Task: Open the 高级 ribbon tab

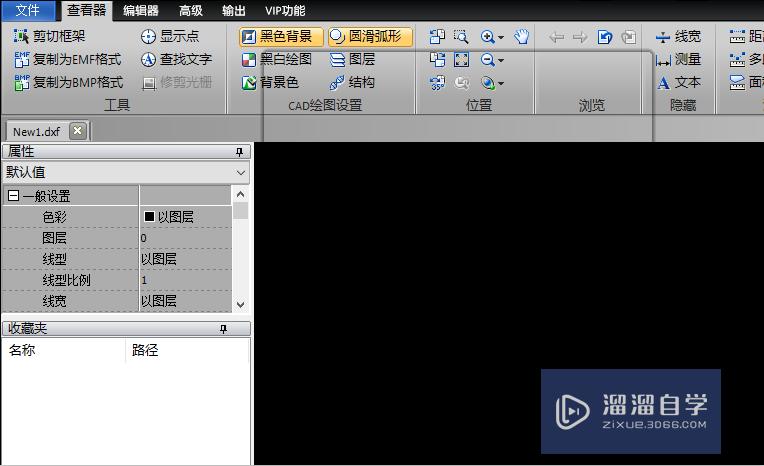Action: coord(191,10)
